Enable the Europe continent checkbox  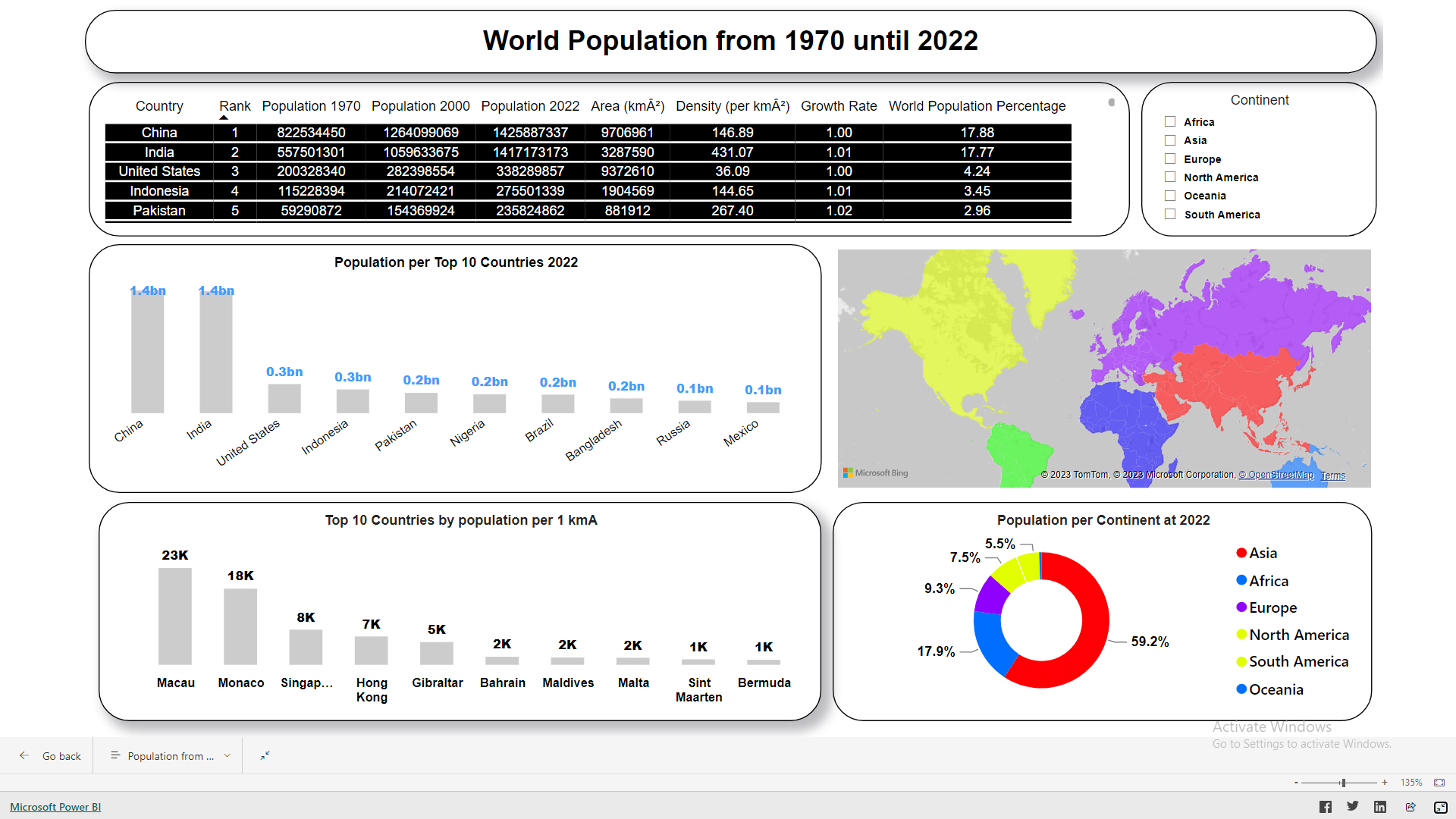(1170, 159)
